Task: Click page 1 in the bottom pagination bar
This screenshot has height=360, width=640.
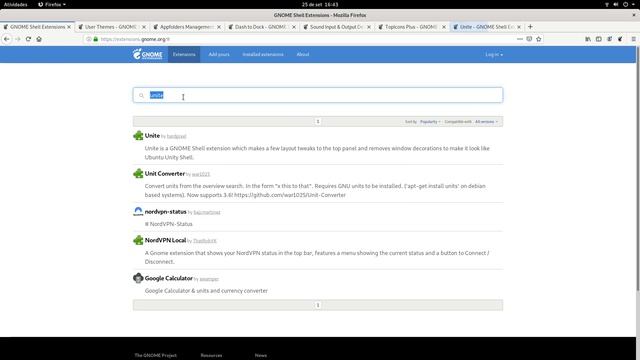Action: pyautogui.click(x=318, y=305)
